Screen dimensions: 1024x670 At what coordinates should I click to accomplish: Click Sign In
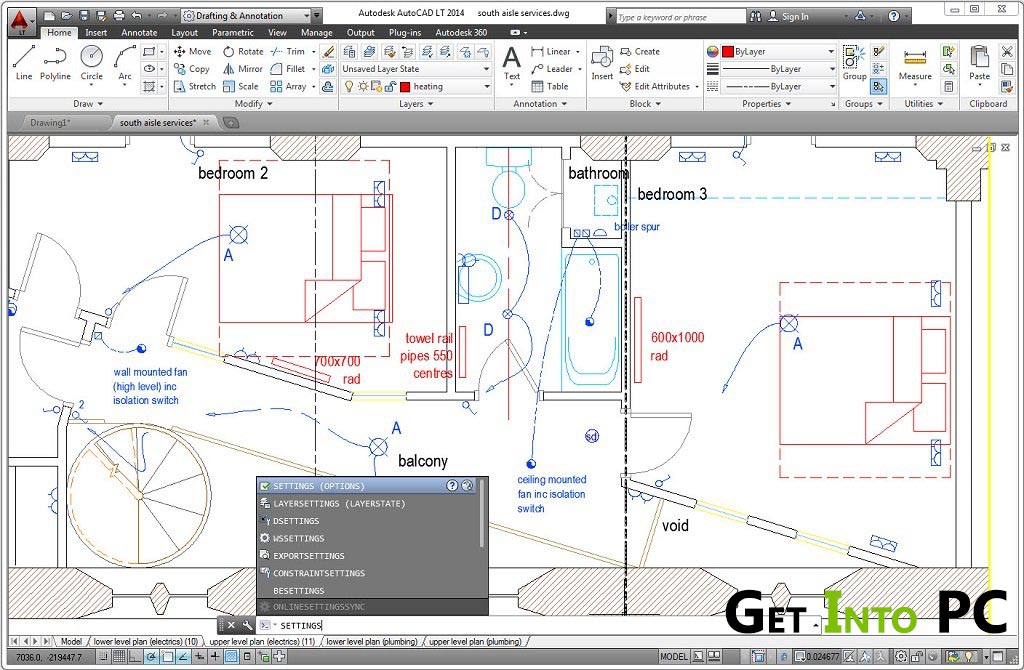pos(788,16)
